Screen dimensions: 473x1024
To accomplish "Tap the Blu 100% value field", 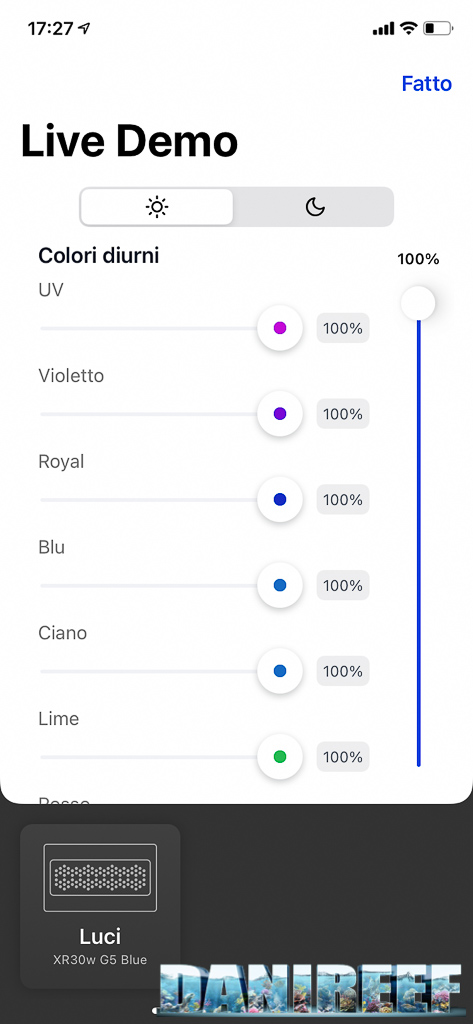I will click(x=343, y=586).
